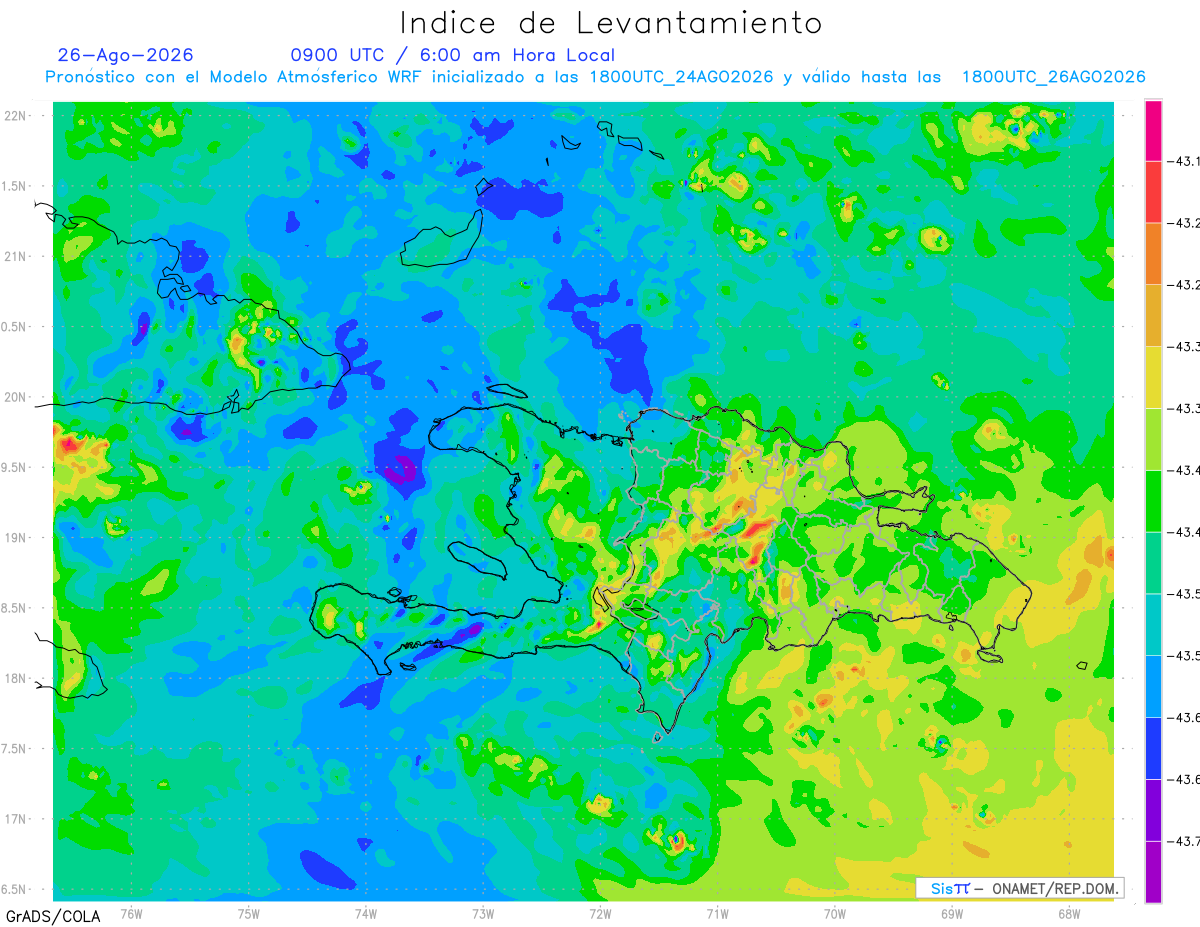Click the 'GrADS/COLA' credit label
Viewport: 1200px width, 927px height.
pos(53,916)
